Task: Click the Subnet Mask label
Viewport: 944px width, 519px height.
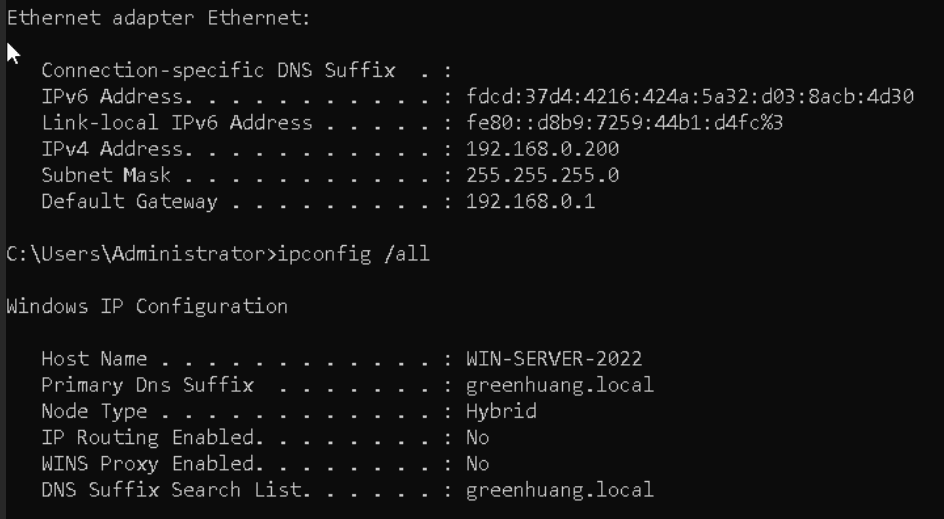Action: [x=106, y=175]
